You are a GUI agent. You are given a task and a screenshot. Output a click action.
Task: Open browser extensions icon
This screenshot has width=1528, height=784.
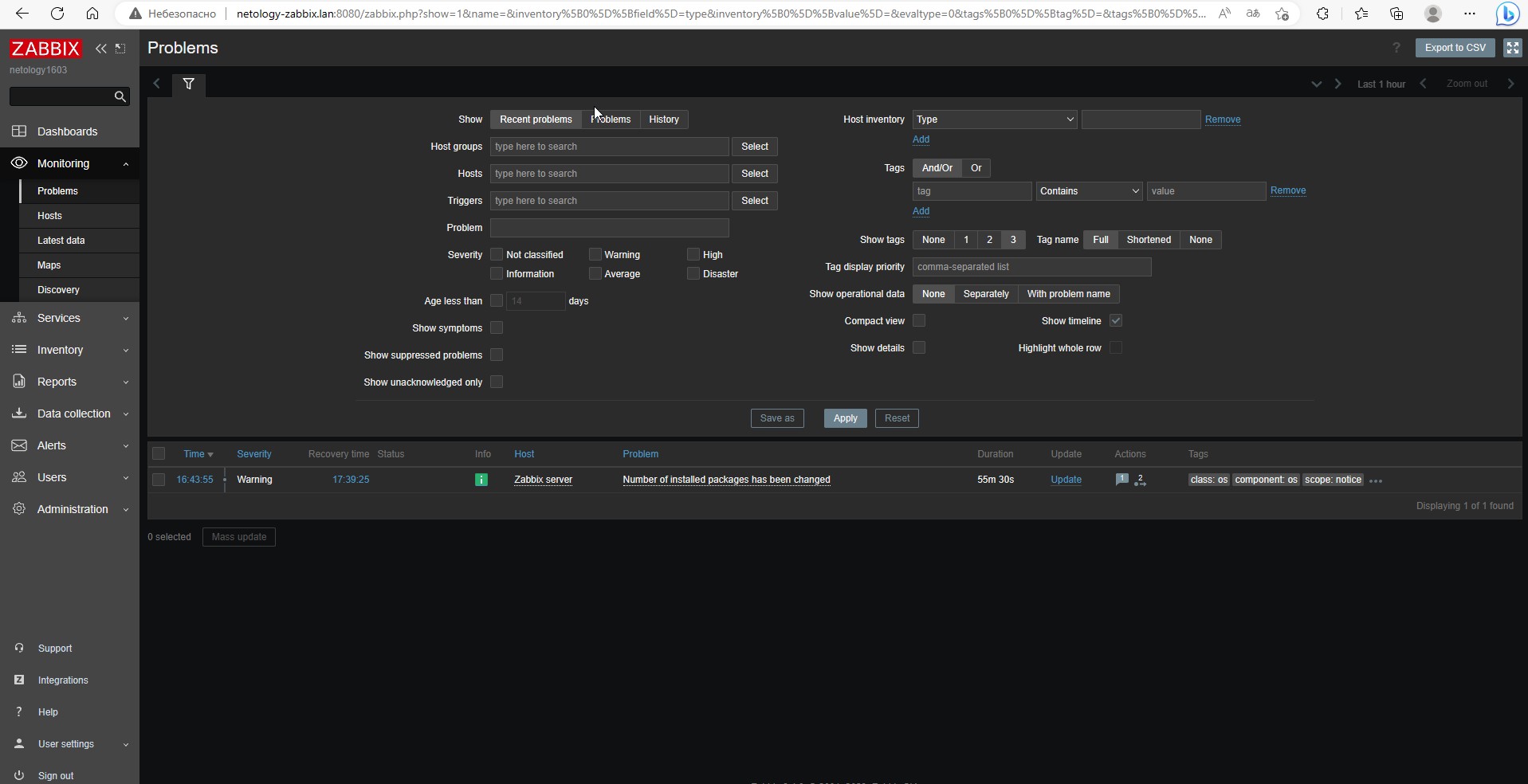pyautogui.click(x=1322, y=14)
